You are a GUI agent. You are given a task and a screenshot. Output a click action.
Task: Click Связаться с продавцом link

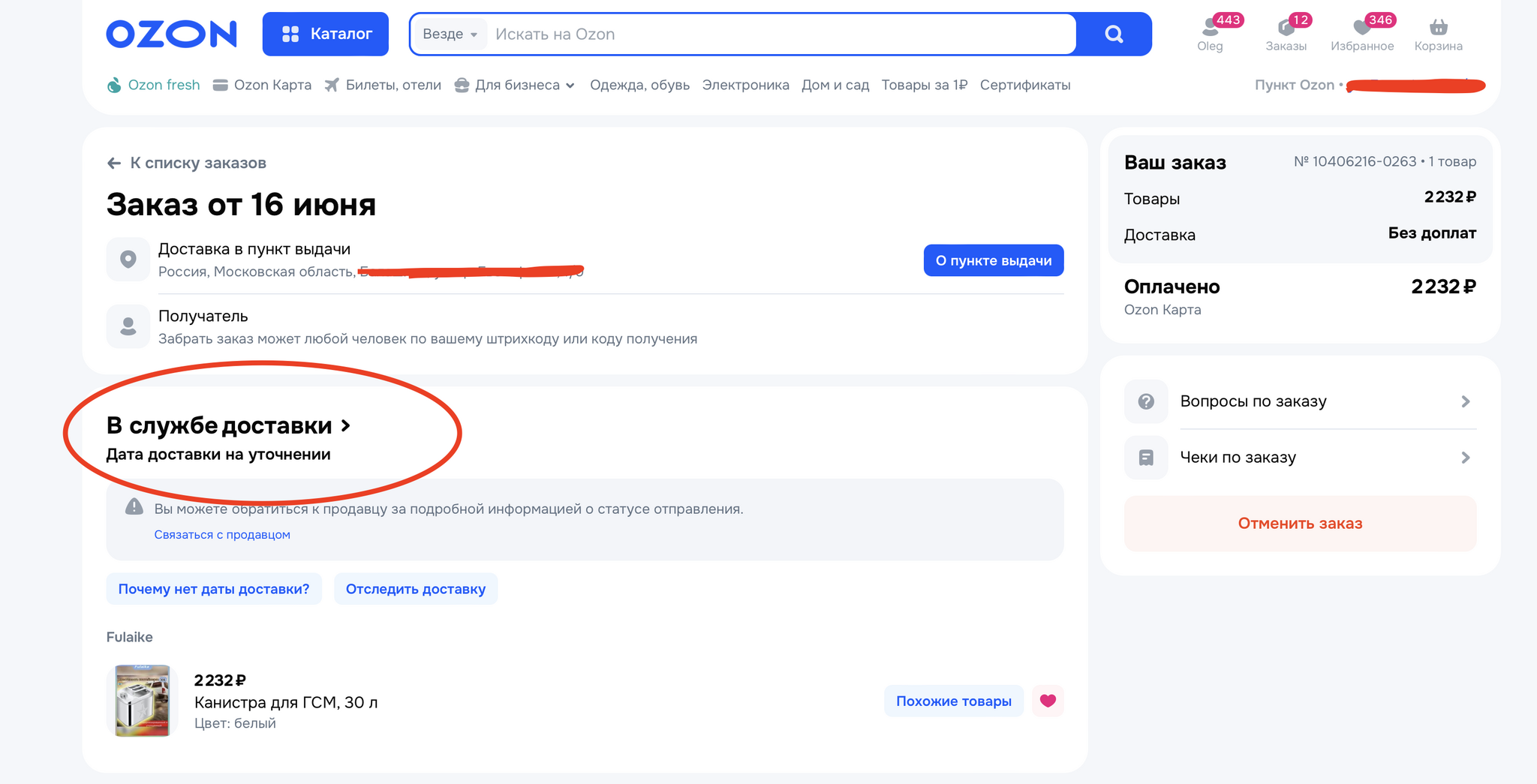tap(222, 534)
